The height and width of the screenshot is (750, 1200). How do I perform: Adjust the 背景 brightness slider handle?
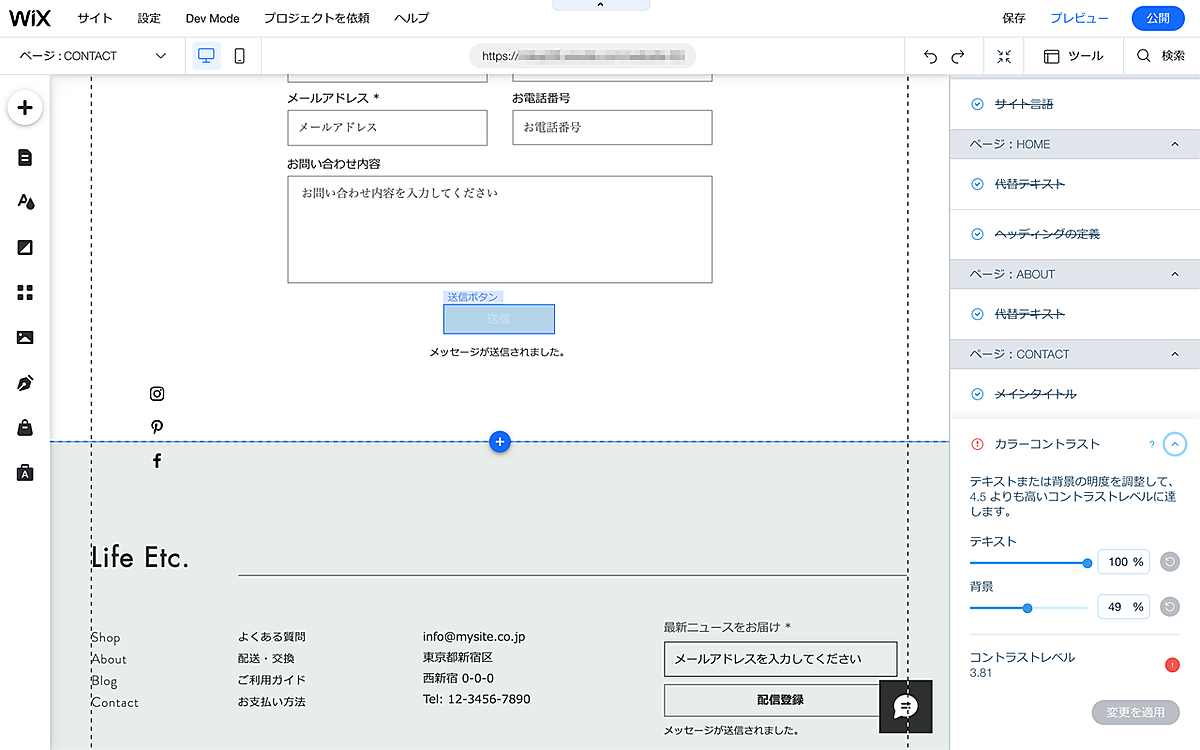tap(1027, 607)
